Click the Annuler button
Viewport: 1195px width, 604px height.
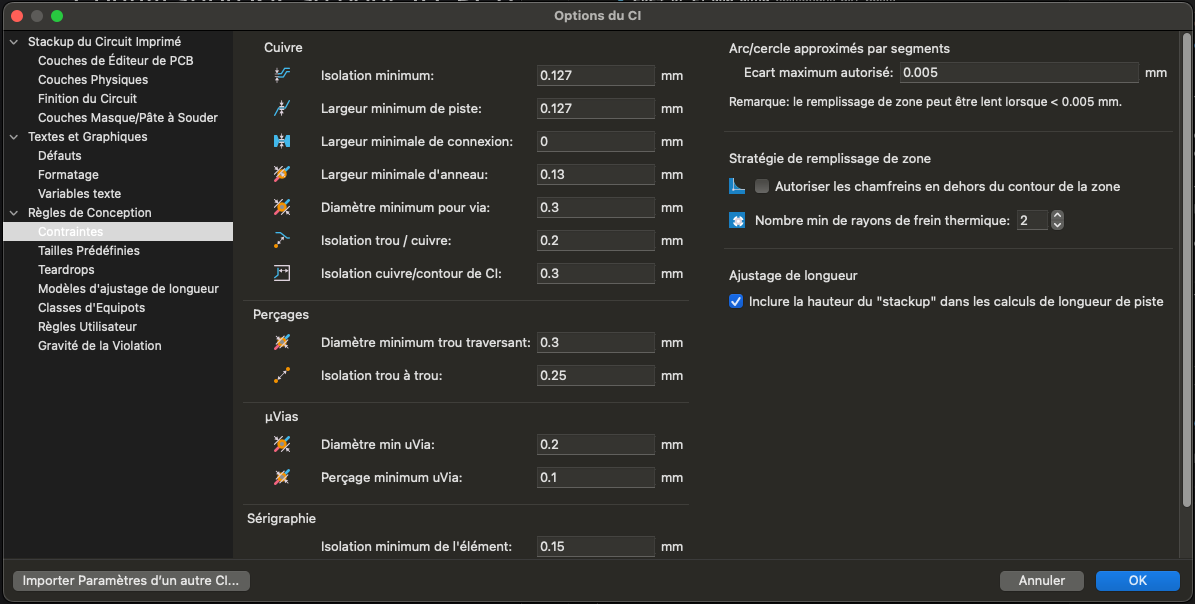(1042, 580)
